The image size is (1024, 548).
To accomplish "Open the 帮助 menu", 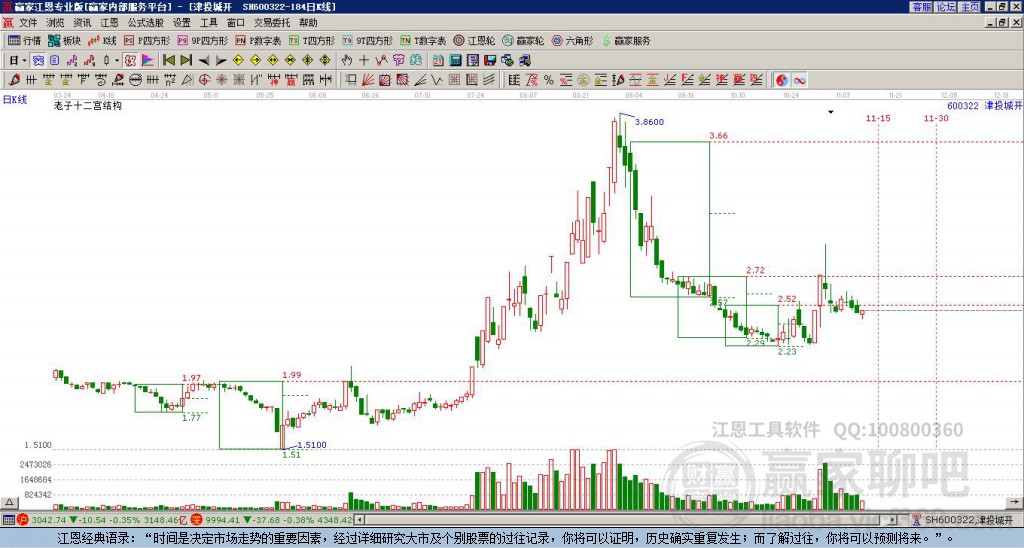I will click(x=308, y=23).
